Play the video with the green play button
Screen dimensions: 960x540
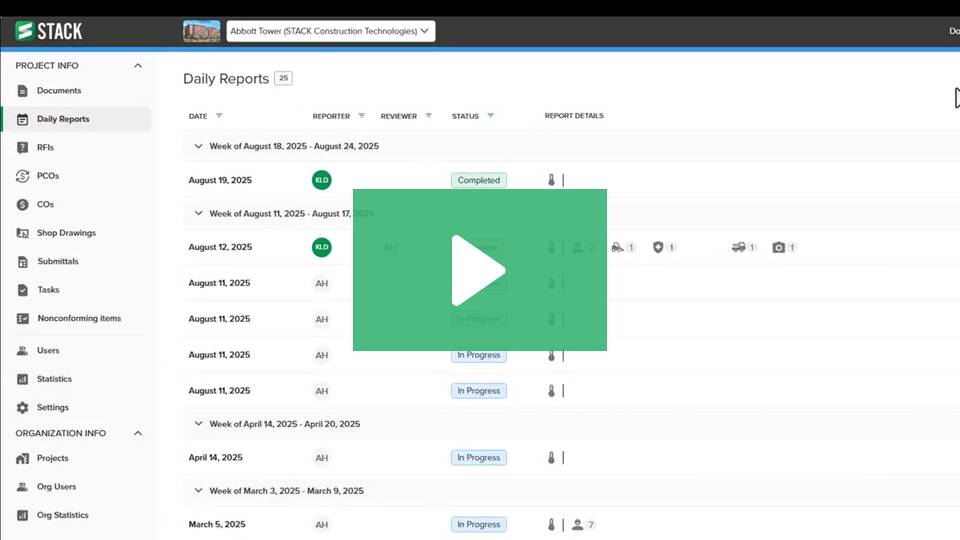[x=479, y=270]
